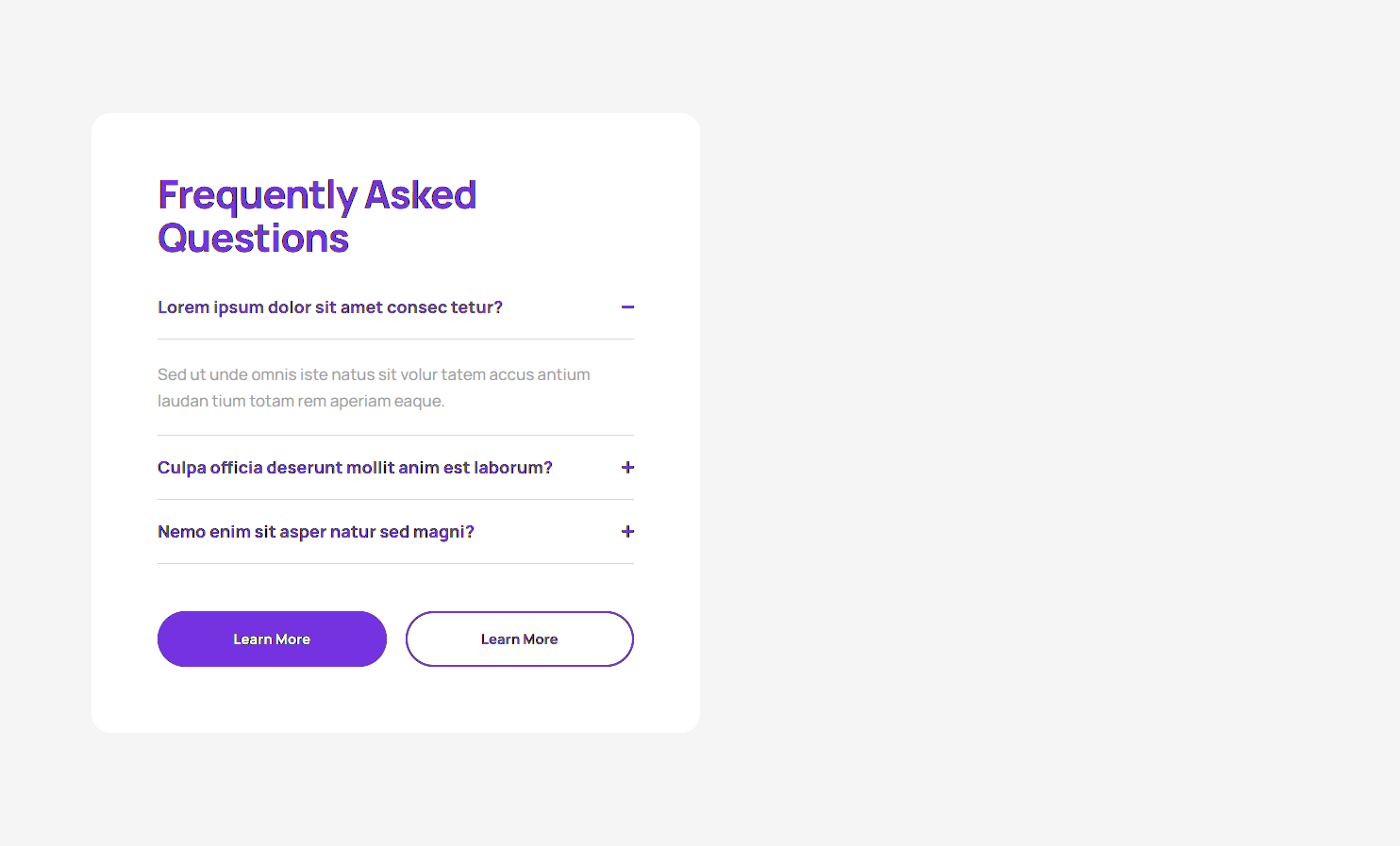Expand "Culpa officia" using its plus icon
The height and width of the screenshot is (846, 1400).
point(627,468)
